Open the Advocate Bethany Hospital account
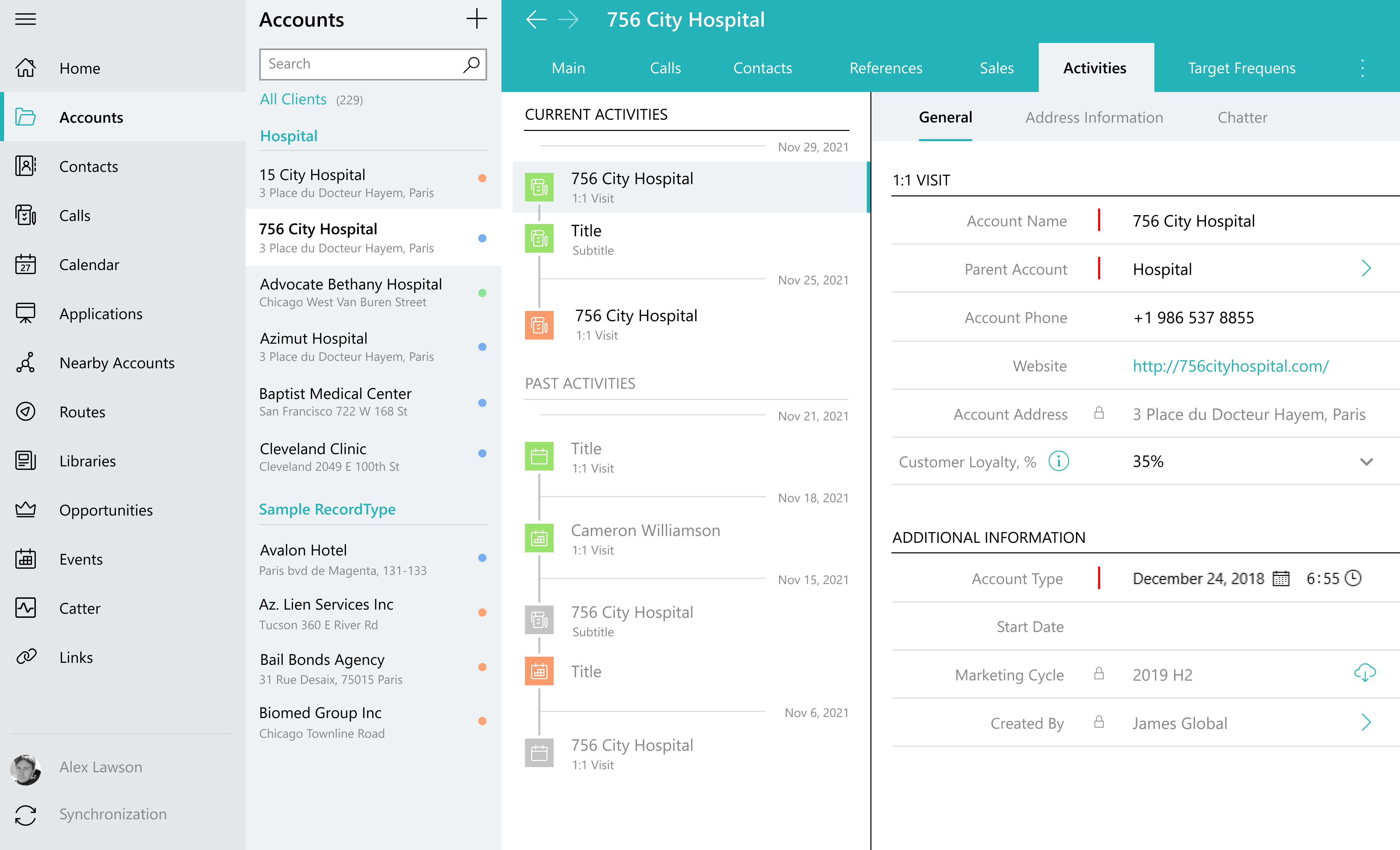This screenshot has width=1400, height=850. (x=351, y=292)
